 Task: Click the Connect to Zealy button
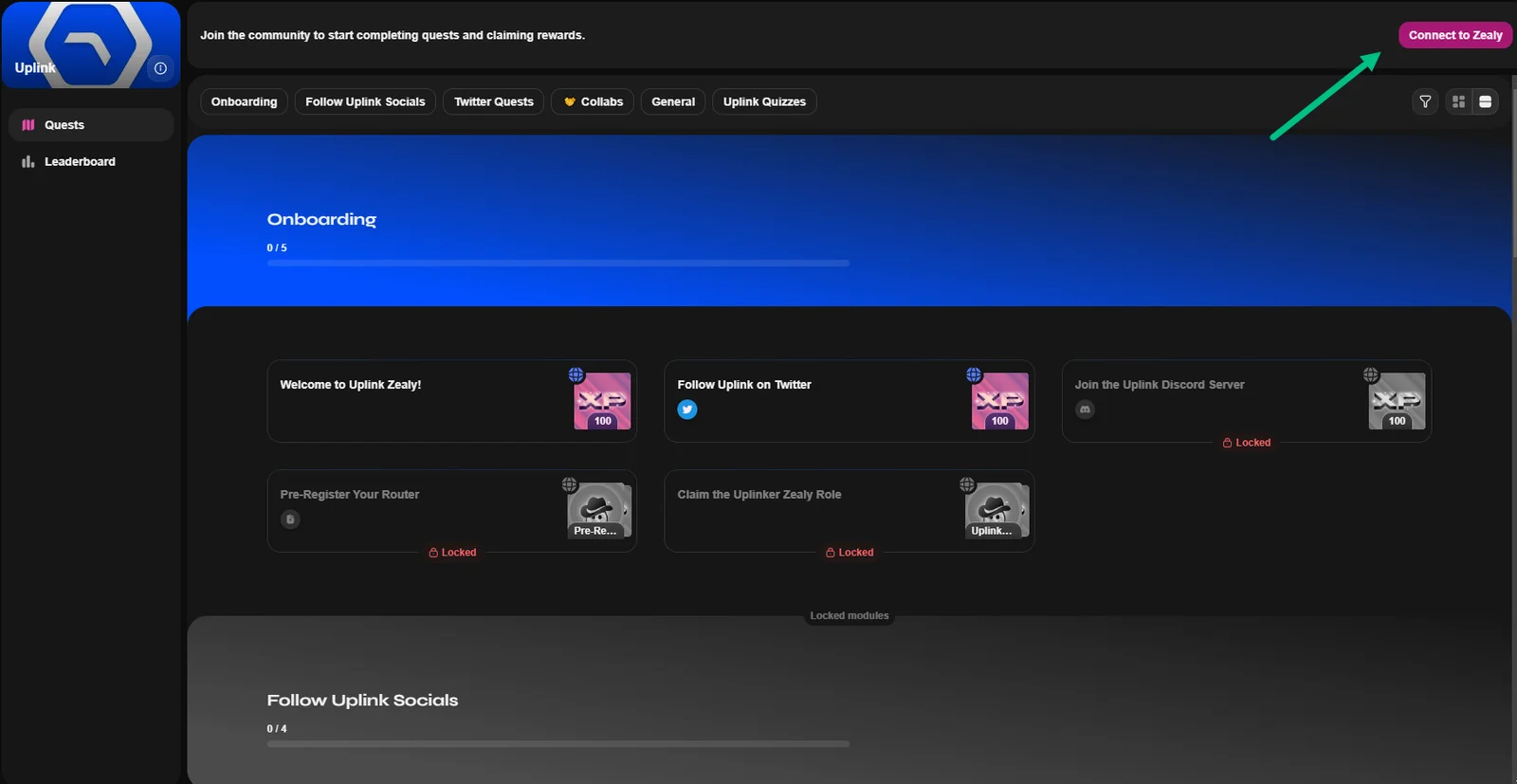(x=1455, y=35)
